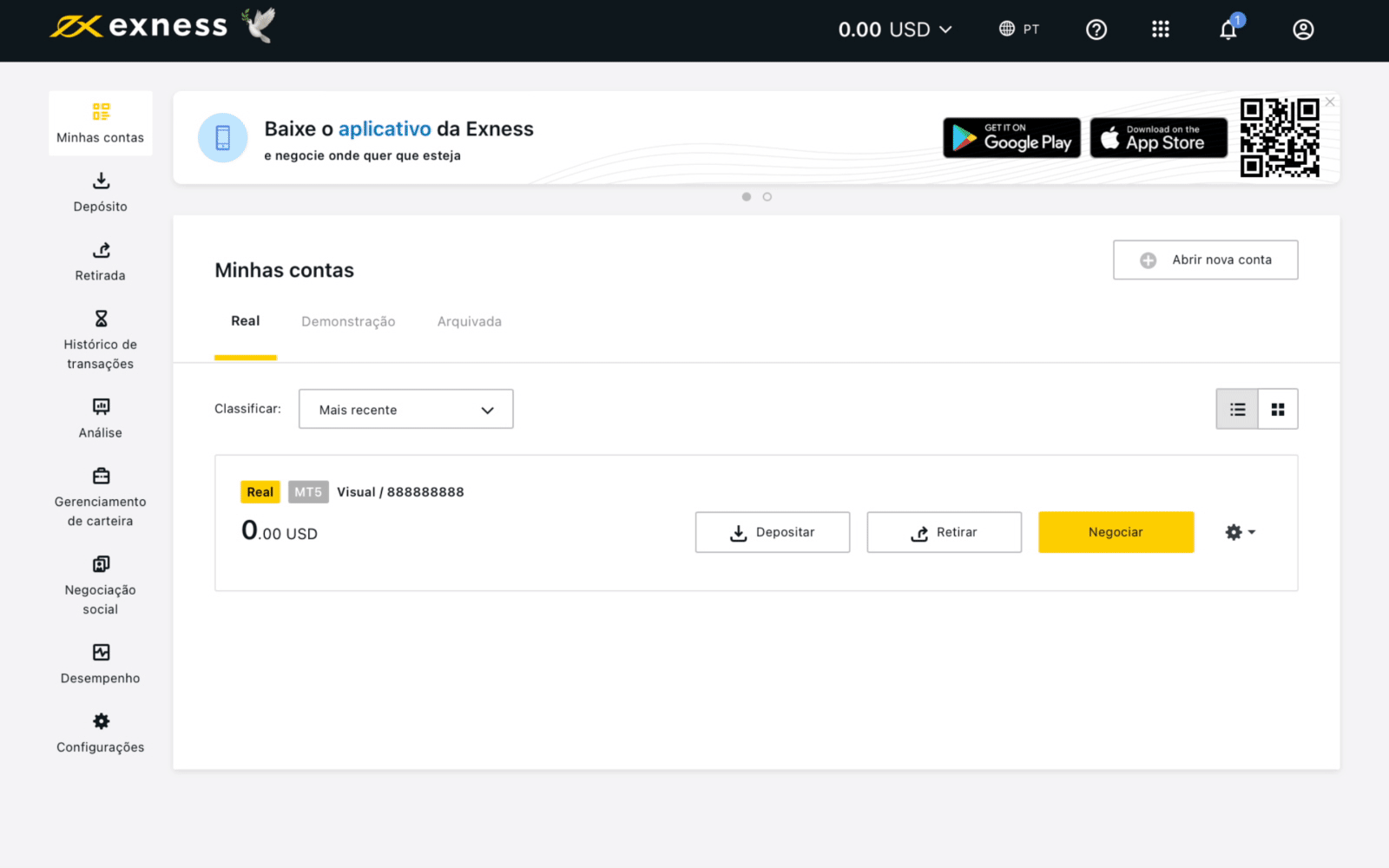The width and height of the screenshot is (1389, 868).
Task: Expand the 0.00 USD balance dropdown
Action: pos(895,30)
